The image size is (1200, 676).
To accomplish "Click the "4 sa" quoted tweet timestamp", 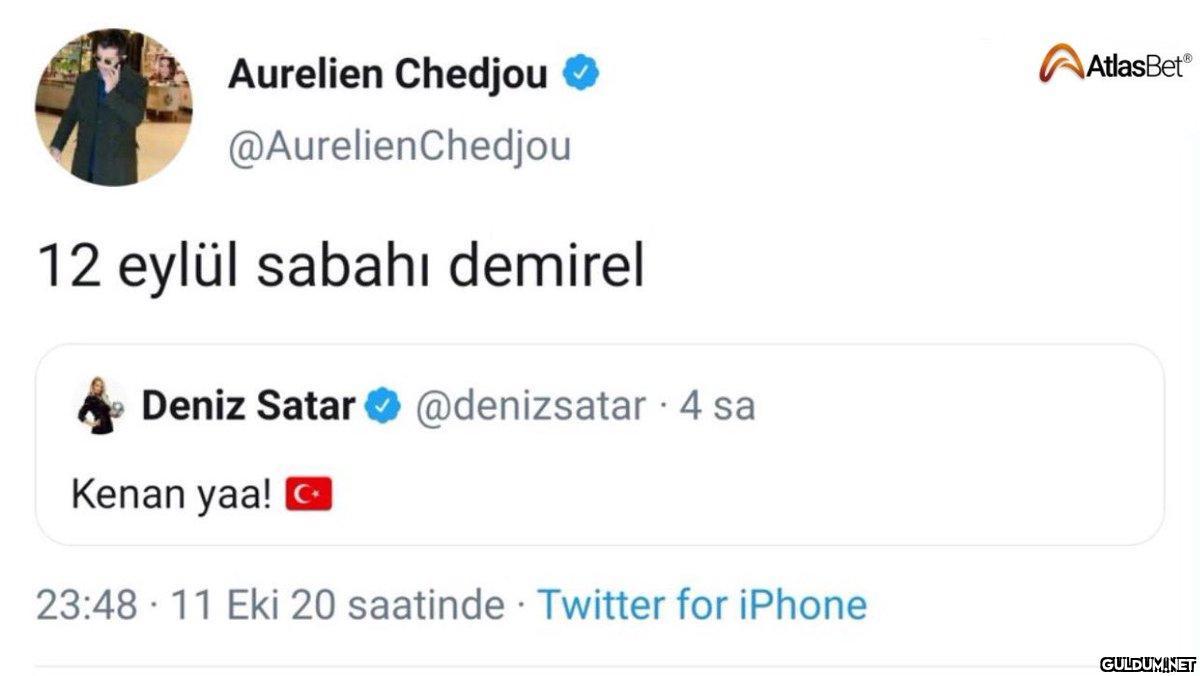I will click(x=716, y=406).
